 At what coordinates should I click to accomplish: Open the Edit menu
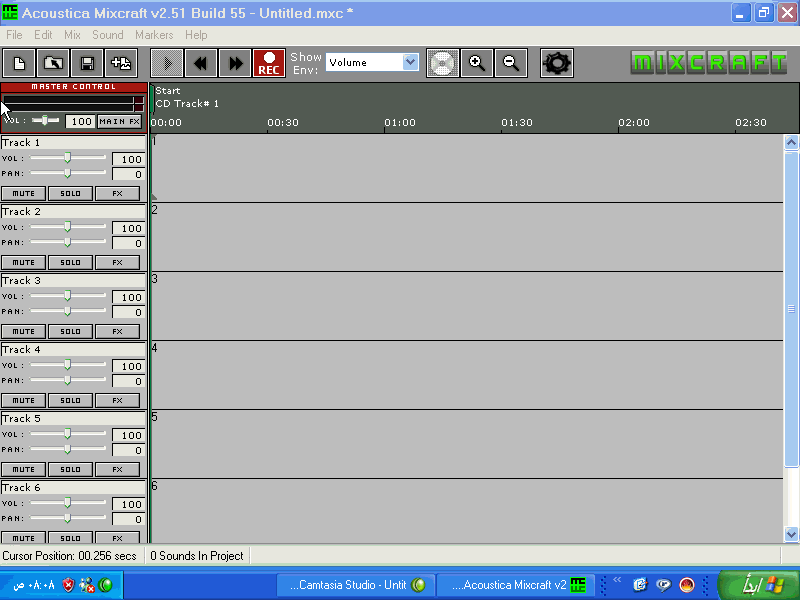(x=43, y=35)
